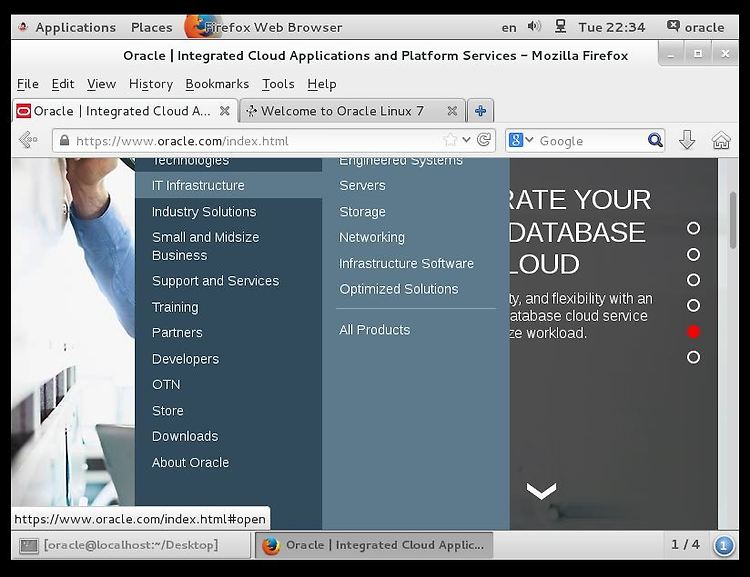Open the Partners link
Viewport: 750px width, 577px height.
tap(177, 333)
